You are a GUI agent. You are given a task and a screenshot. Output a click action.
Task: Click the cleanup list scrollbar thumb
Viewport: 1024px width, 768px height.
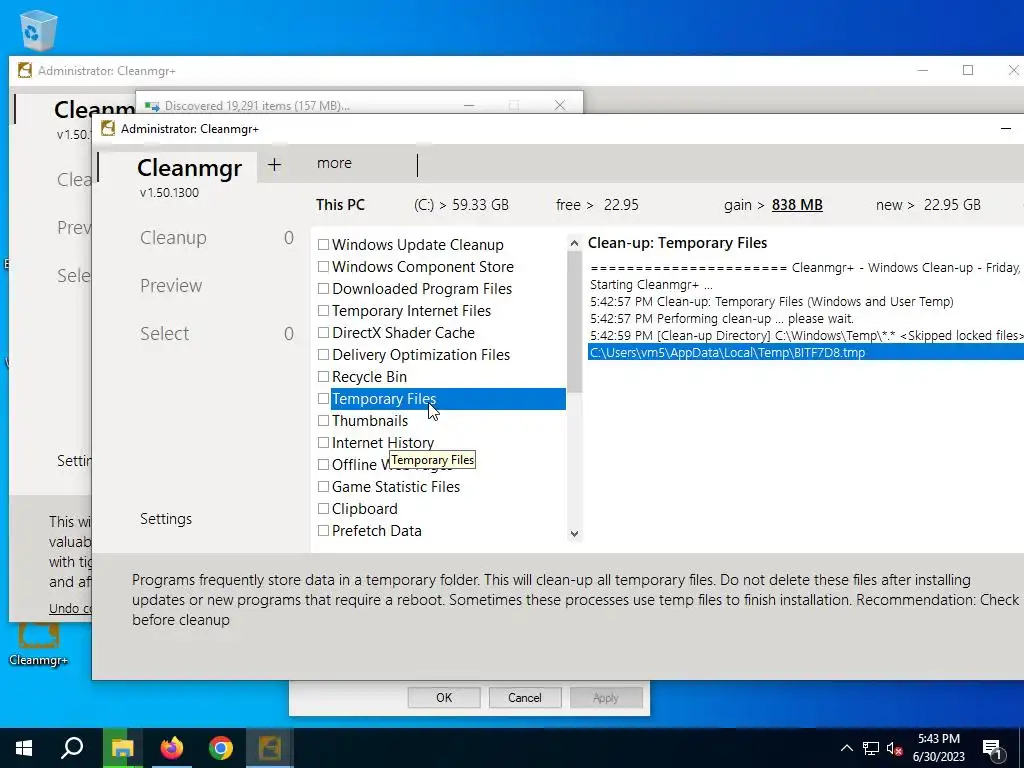click(x=574, y=323)
